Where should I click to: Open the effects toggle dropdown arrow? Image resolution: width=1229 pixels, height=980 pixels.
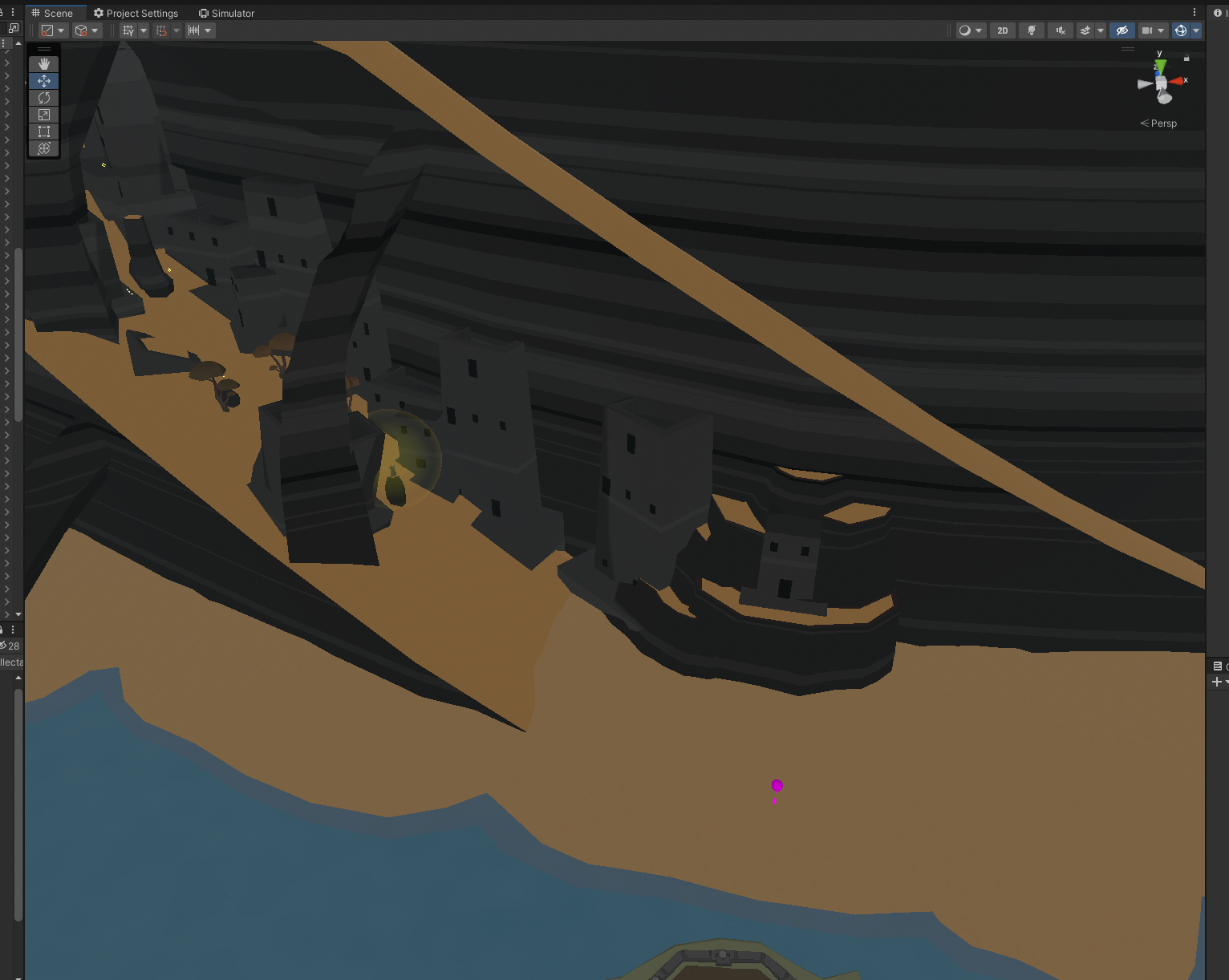coord(1101,30)
